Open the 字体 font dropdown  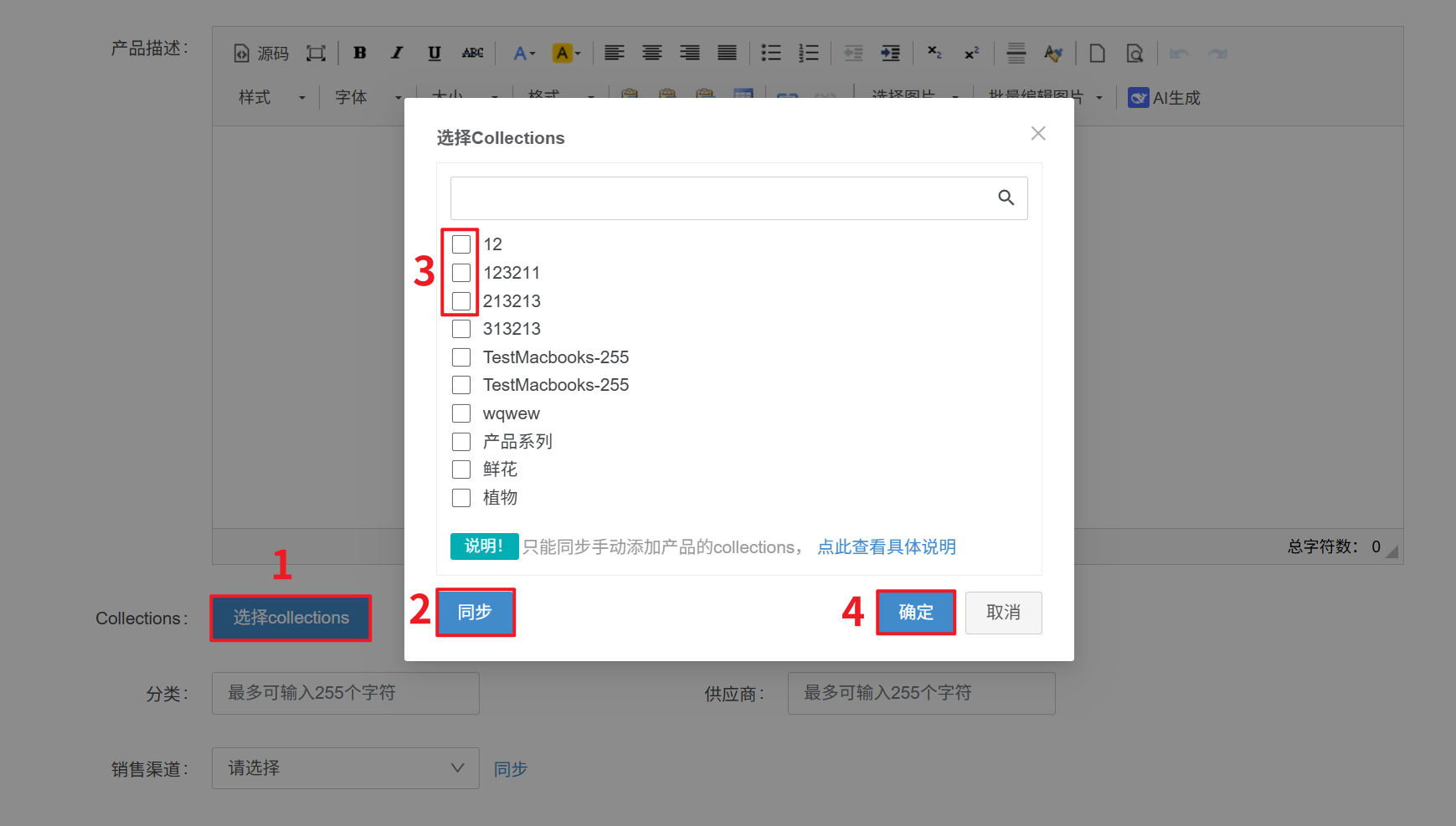coord(368,98)
